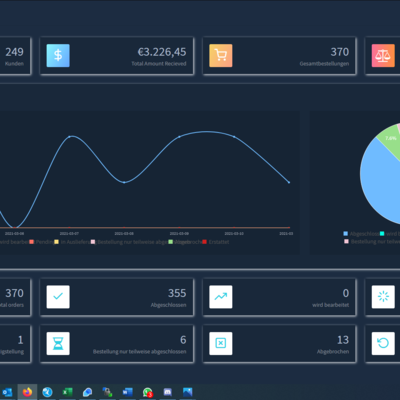Viewport: 400px width, 400px height.
Task: Click the 0 wird bearbeitet count
Action: coord(346,293)
